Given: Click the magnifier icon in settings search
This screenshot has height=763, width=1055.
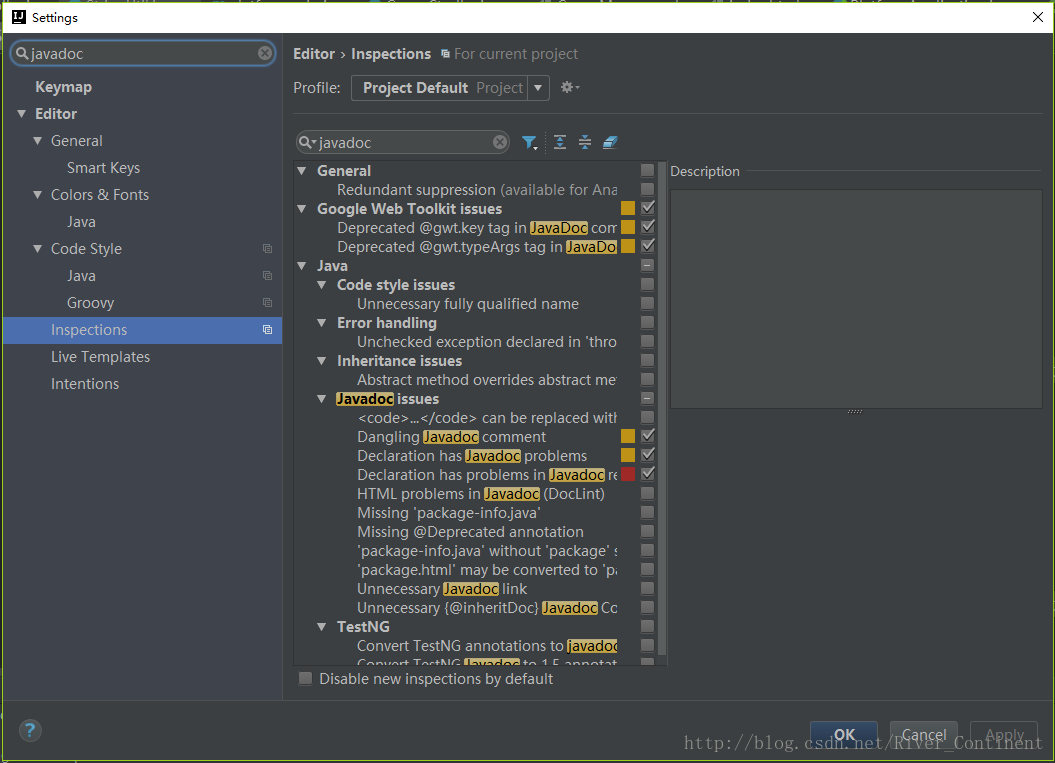Looking at the screenshot, I should click(x=22, y=53).
